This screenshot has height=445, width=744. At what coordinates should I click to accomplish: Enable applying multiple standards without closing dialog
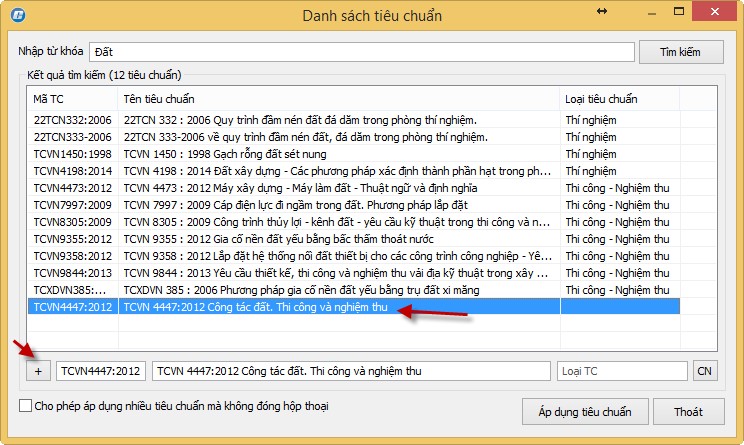click(25, 406)
